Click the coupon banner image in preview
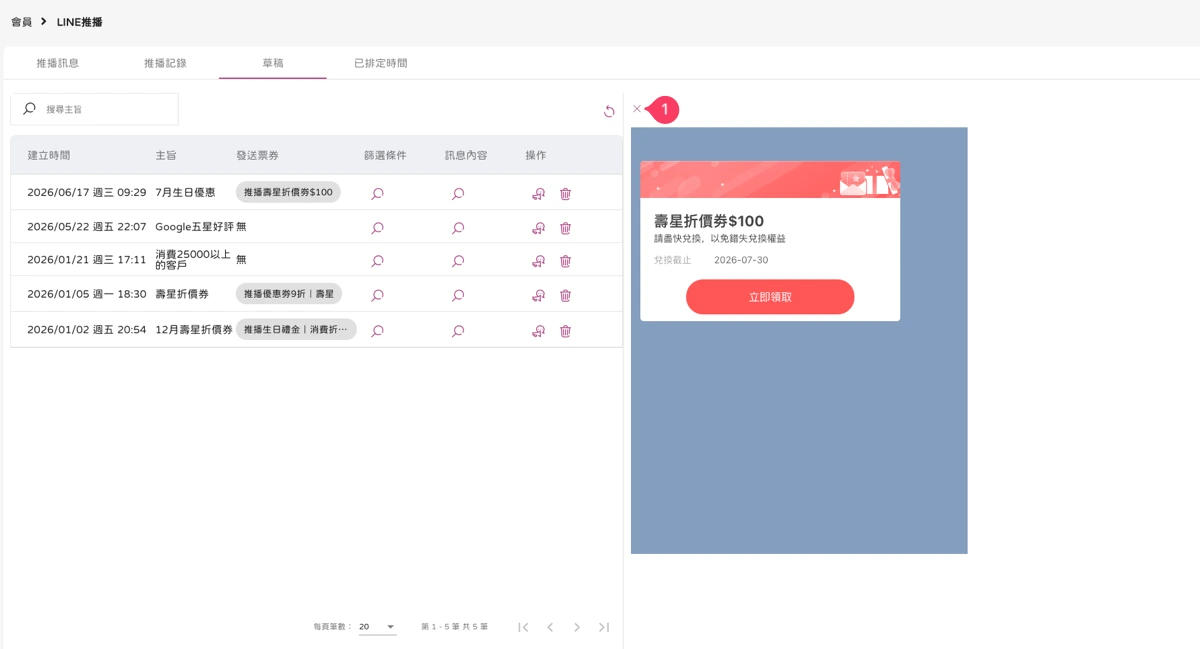This screenshot has height=649, width=1200. pyautogui.click(x=770, y=179)
